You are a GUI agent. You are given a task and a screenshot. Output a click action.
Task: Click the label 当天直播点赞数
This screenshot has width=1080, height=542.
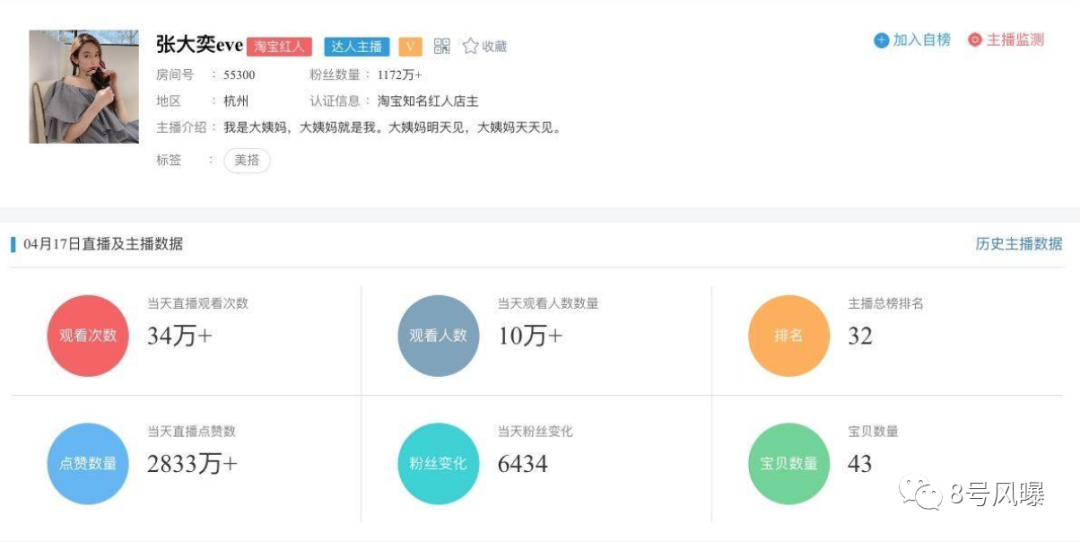pos(191,431)
